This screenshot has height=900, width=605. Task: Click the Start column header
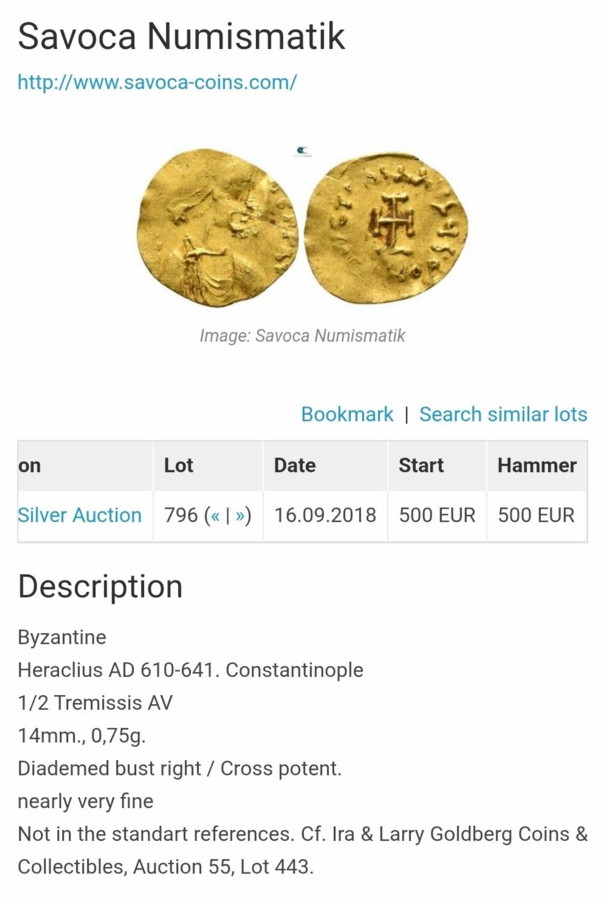421,466
